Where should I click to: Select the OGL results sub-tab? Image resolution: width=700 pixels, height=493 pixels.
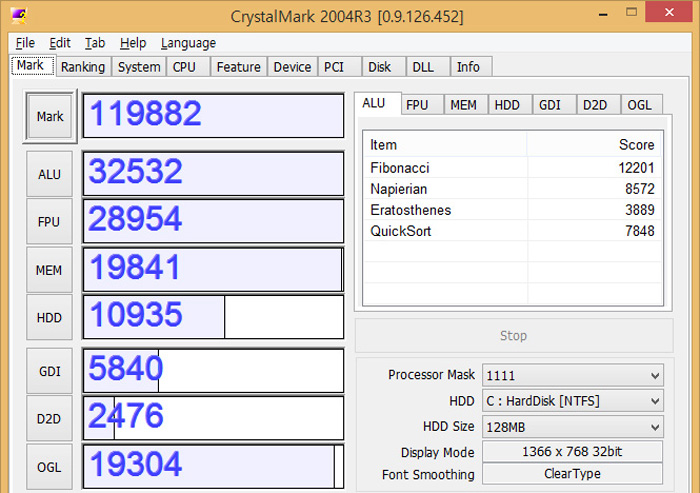pyautogui.click(x=642, y=105)
